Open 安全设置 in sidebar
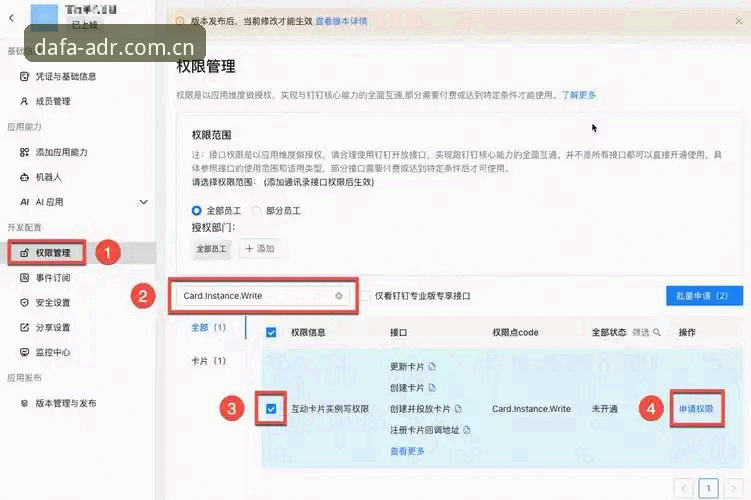Screen dimensions: 751x500 pyautogui.click(x=45, y=302)
